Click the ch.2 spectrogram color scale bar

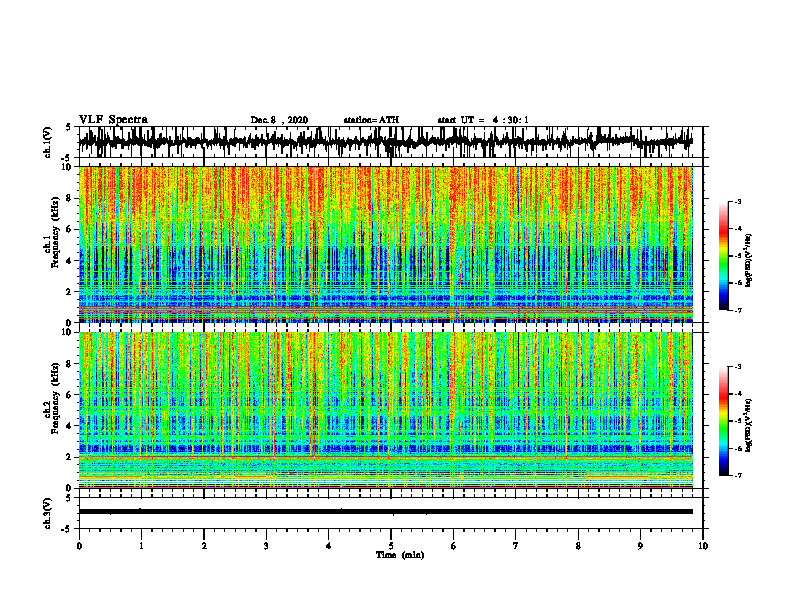point(723,421)
